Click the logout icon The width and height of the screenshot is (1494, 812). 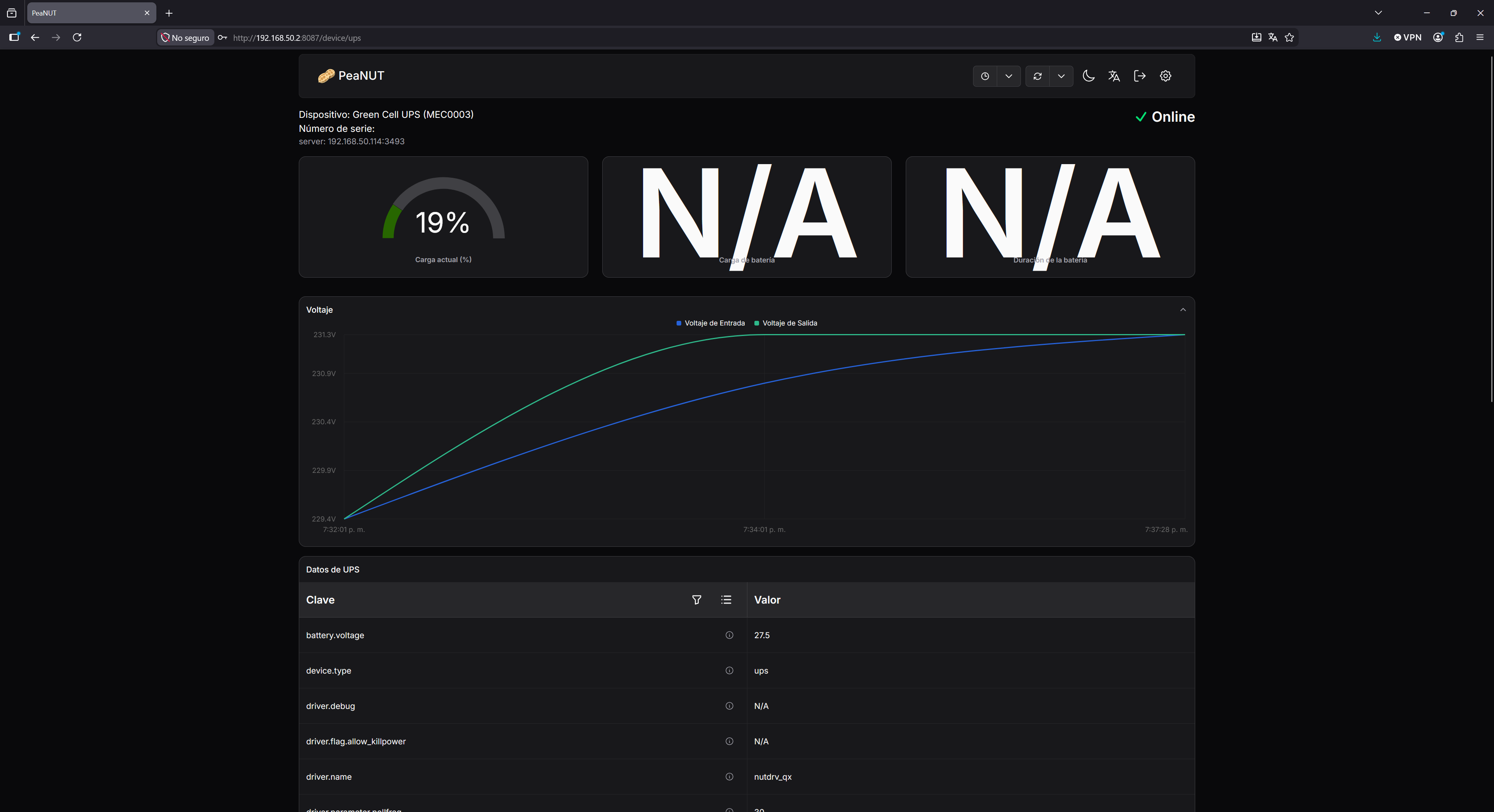[1140, 76]
